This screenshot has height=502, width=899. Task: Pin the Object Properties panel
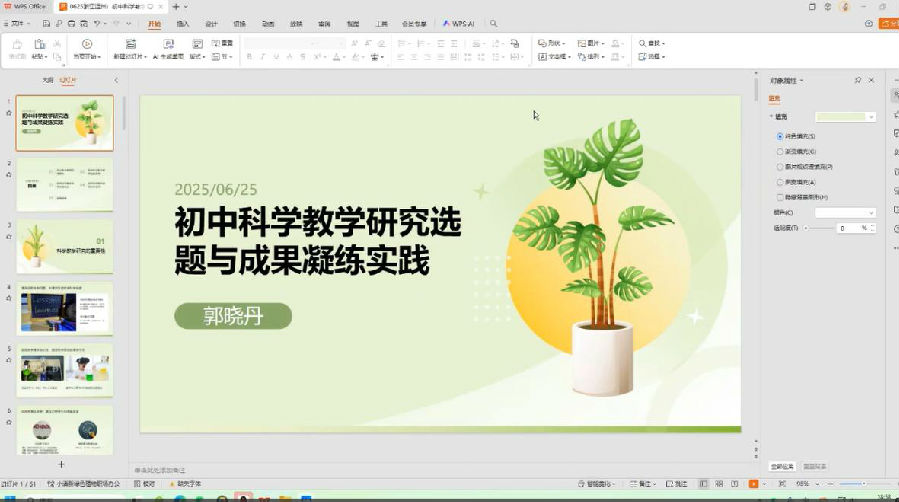pyautogui.click(x=857, y=80)
